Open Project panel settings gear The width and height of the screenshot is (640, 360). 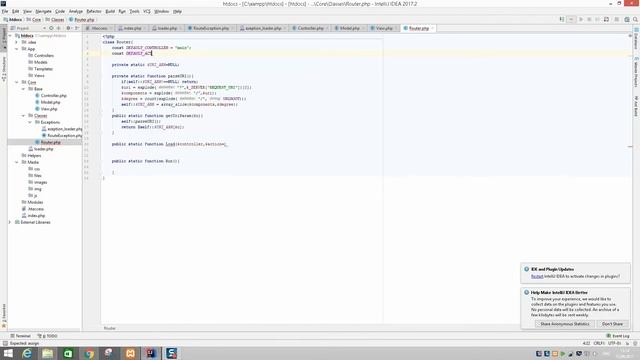tap(68, 28)
